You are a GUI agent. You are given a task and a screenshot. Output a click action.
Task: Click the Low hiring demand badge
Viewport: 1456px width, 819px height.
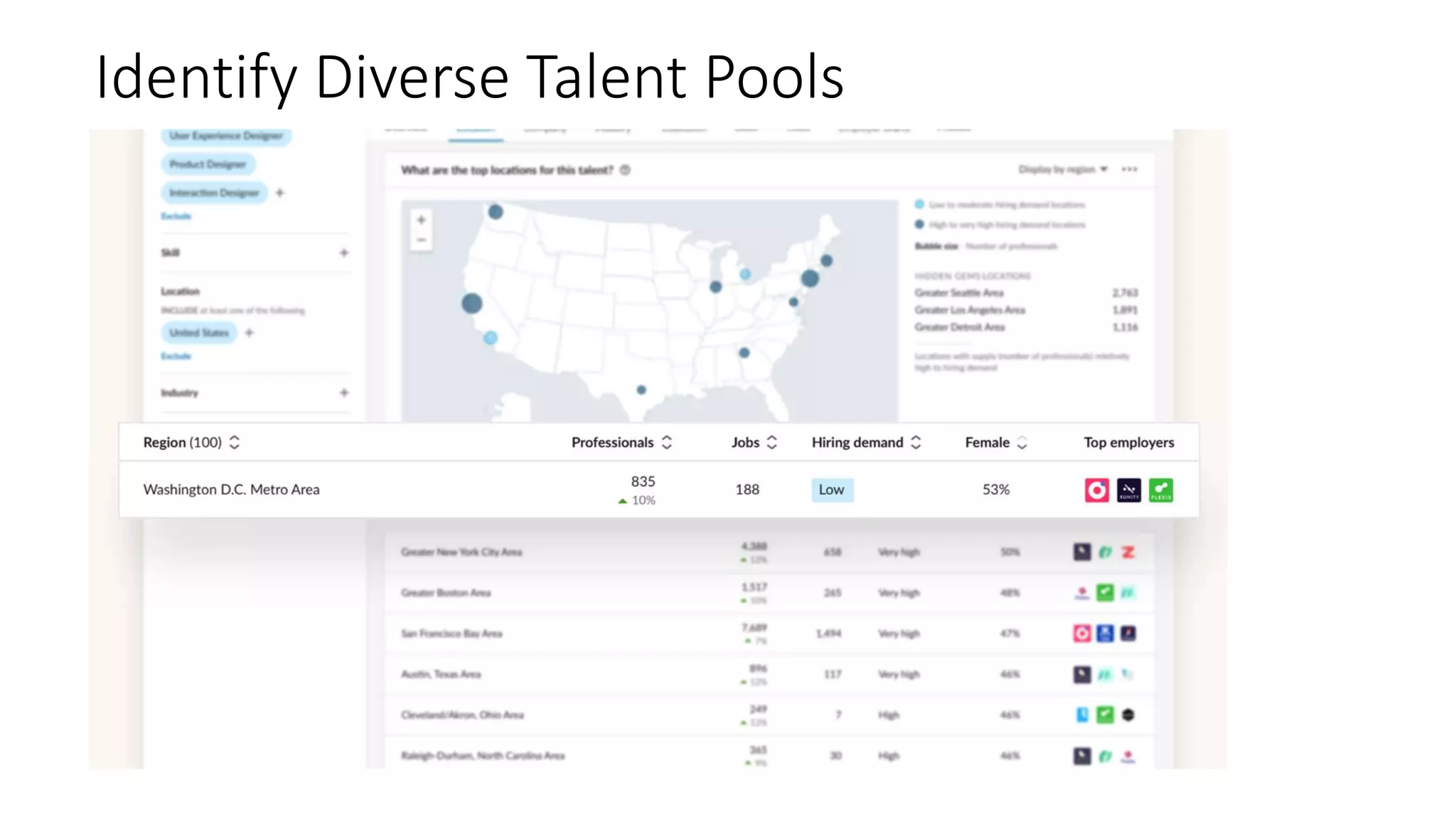coord(833,490)
